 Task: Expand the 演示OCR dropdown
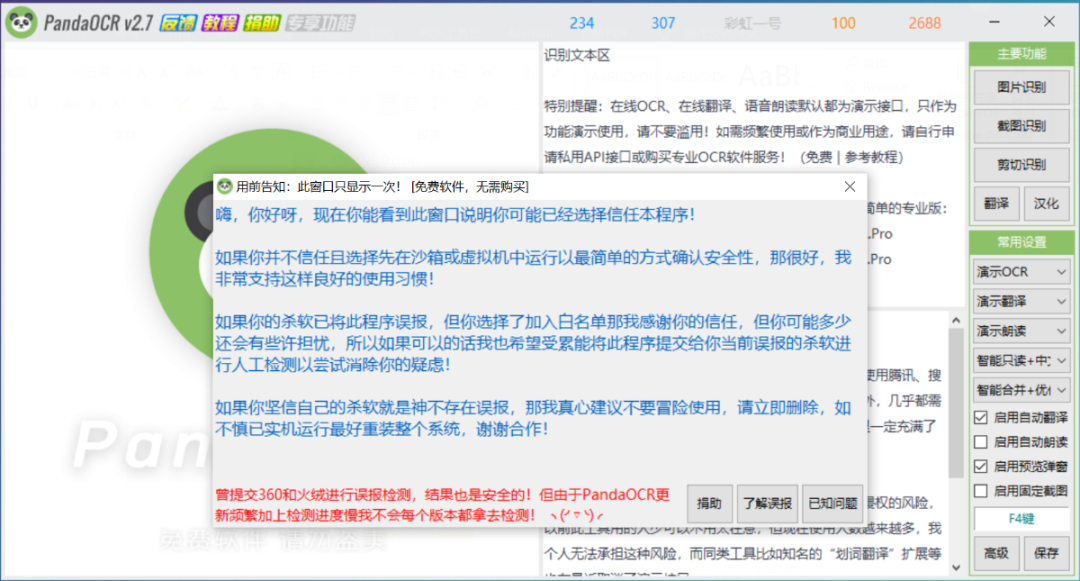[x=1021, y=272]
